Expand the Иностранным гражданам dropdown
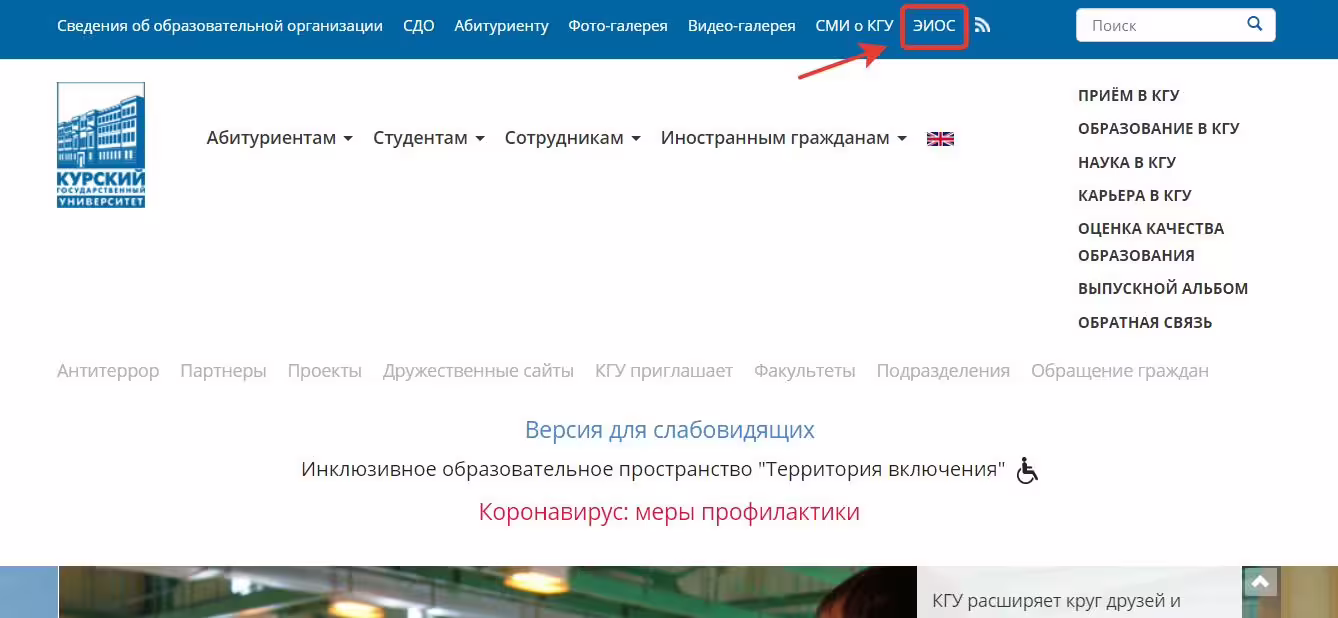 pos(784,138)
